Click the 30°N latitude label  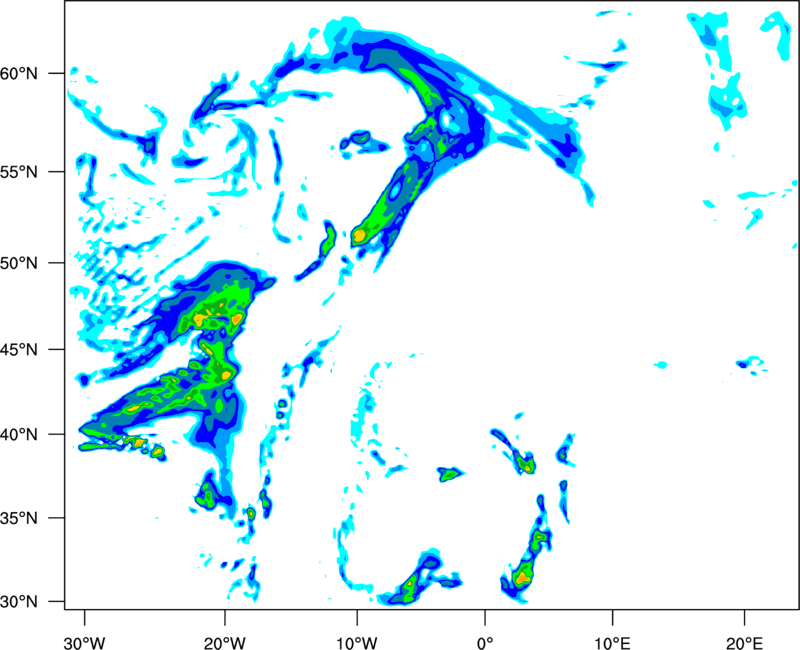19,602
